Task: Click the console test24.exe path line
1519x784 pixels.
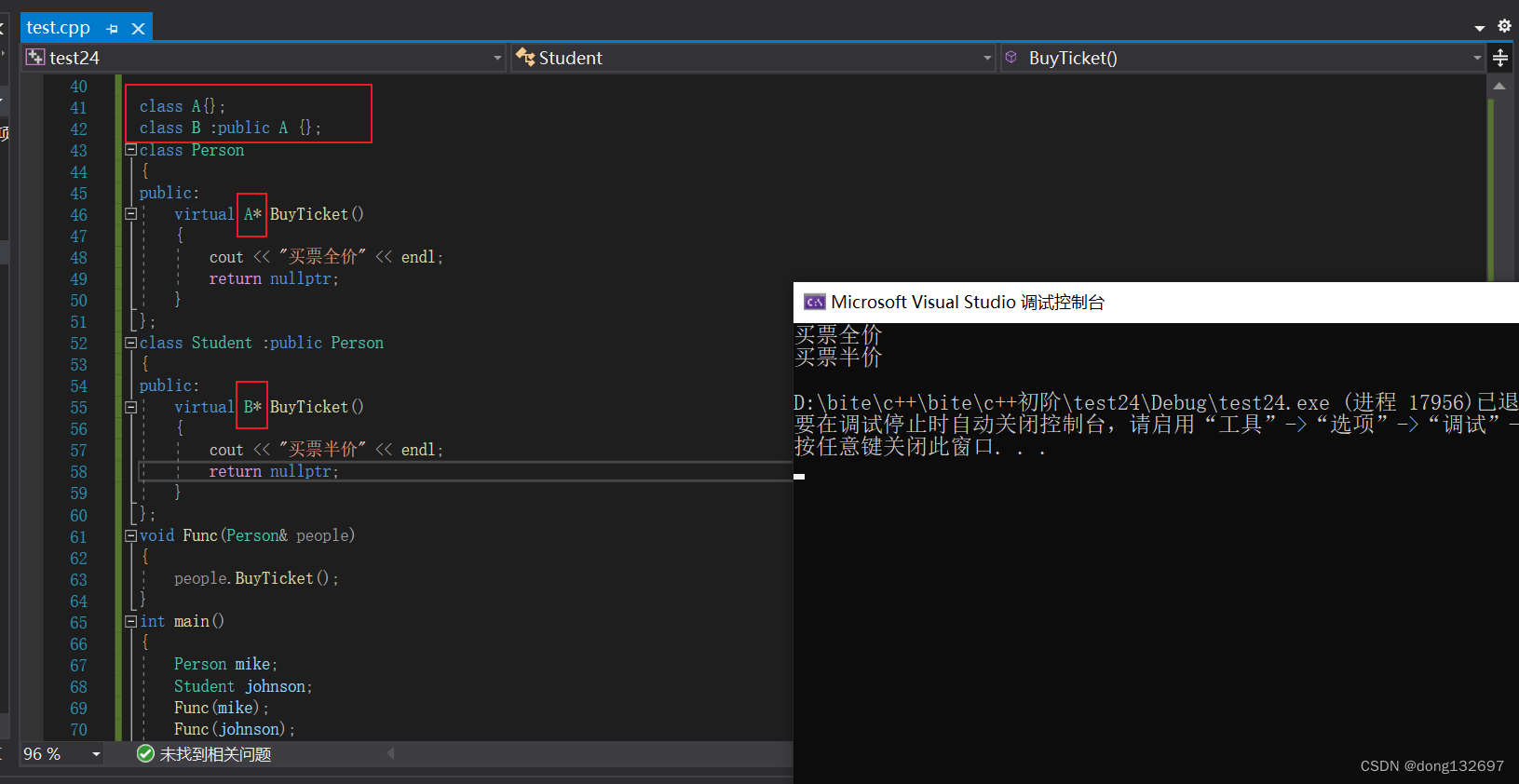Action: click(x=1156, y=402)
